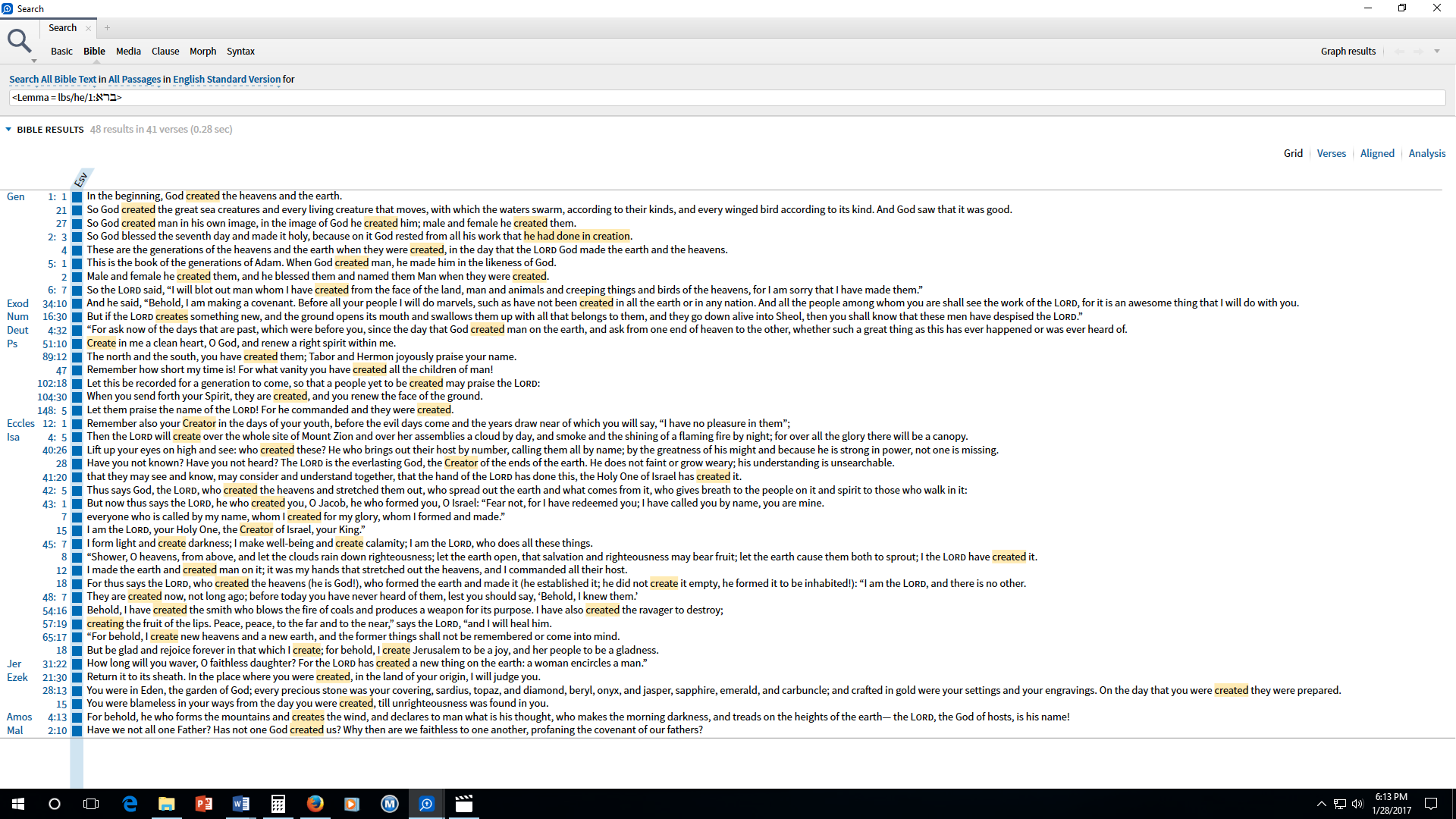Open Search All Bible Text dropdown

[x=52, y=80]
